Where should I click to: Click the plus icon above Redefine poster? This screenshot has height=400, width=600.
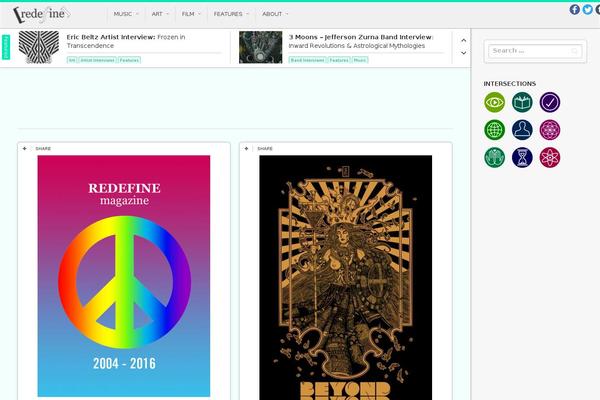(x=24, y=149)
